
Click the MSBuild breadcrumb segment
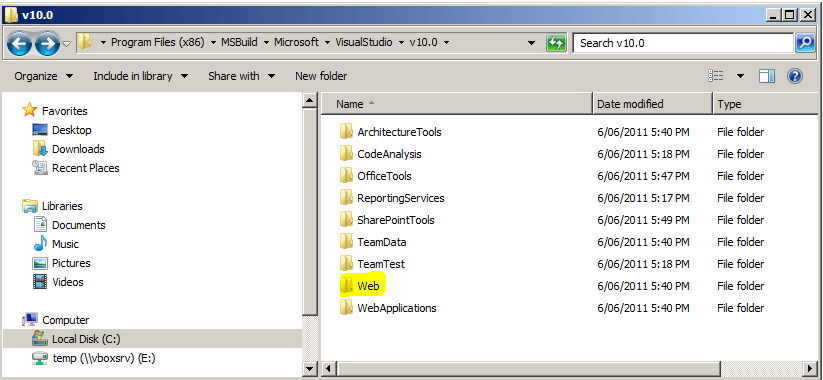point(239,43)
